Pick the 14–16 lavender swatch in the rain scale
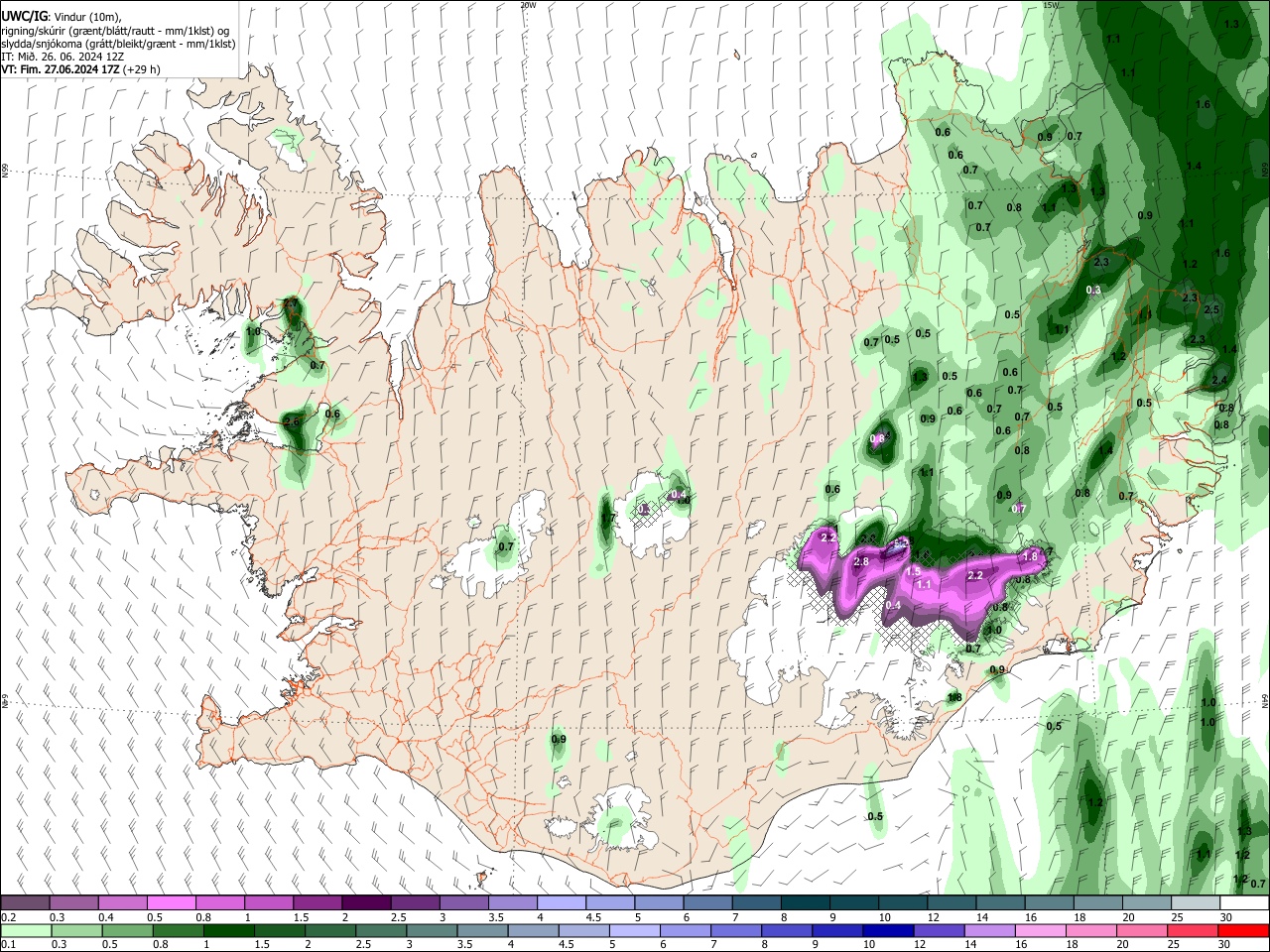 [988, 930]
